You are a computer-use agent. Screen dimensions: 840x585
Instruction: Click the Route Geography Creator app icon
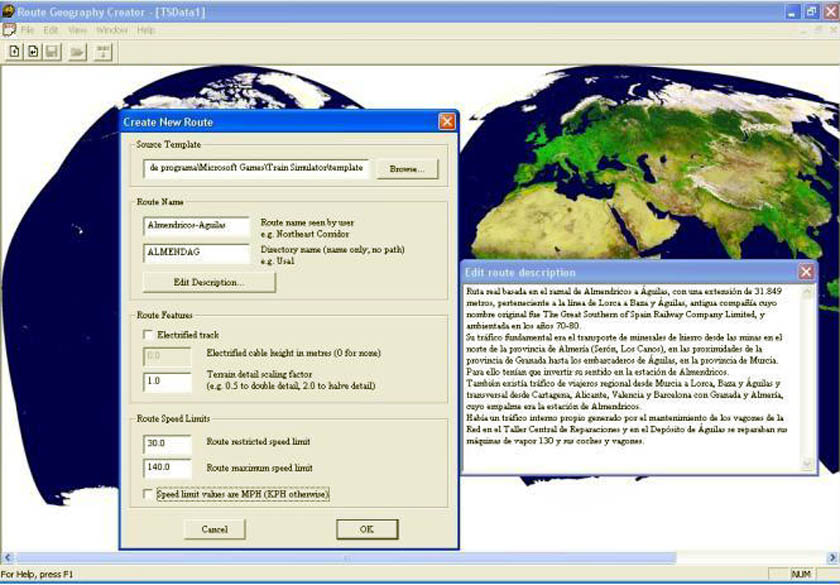(10, 11)
